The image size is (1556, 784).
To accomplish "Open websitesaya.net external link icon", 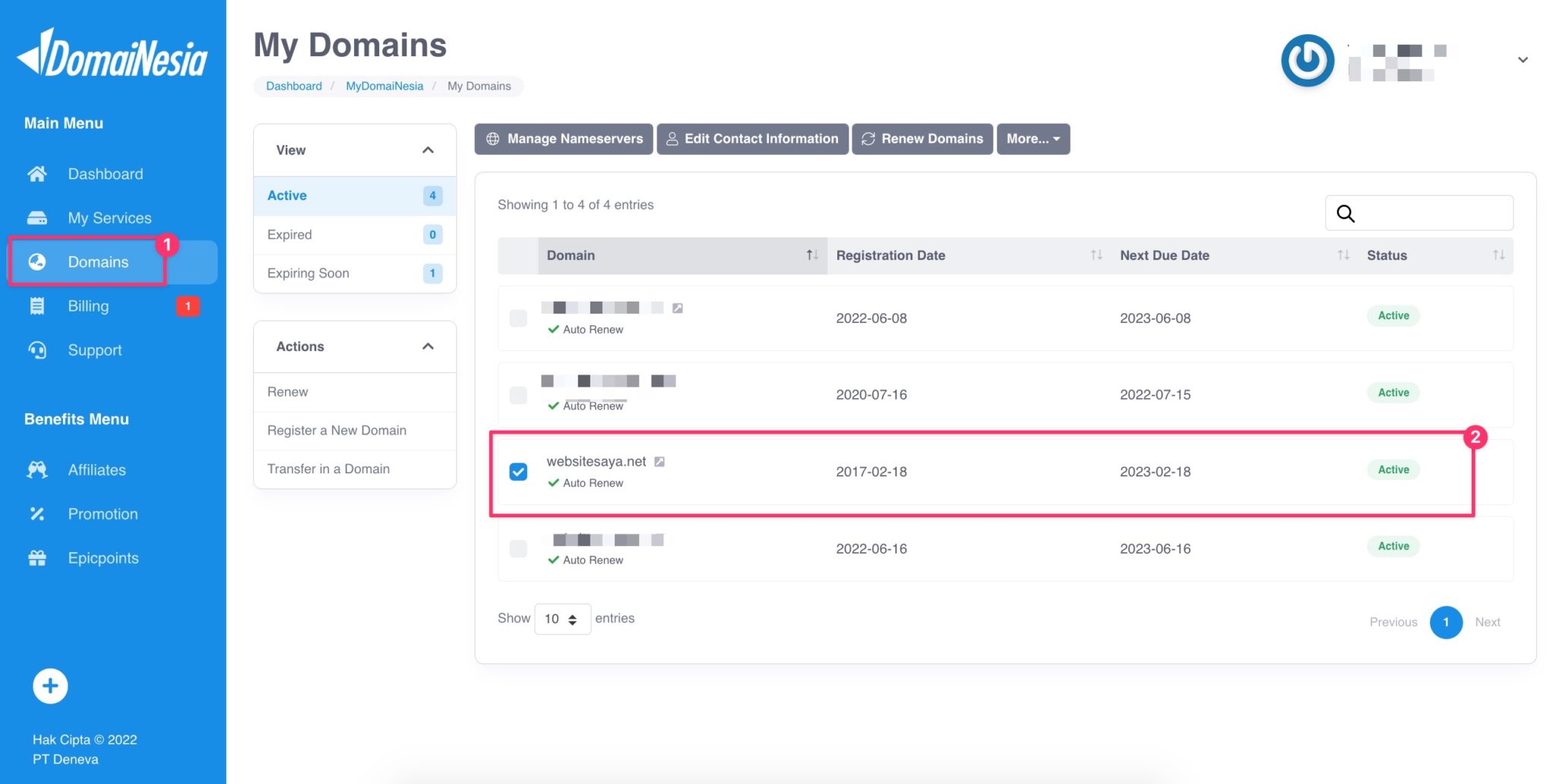I will pyautogui.click(x=659, y=460).
